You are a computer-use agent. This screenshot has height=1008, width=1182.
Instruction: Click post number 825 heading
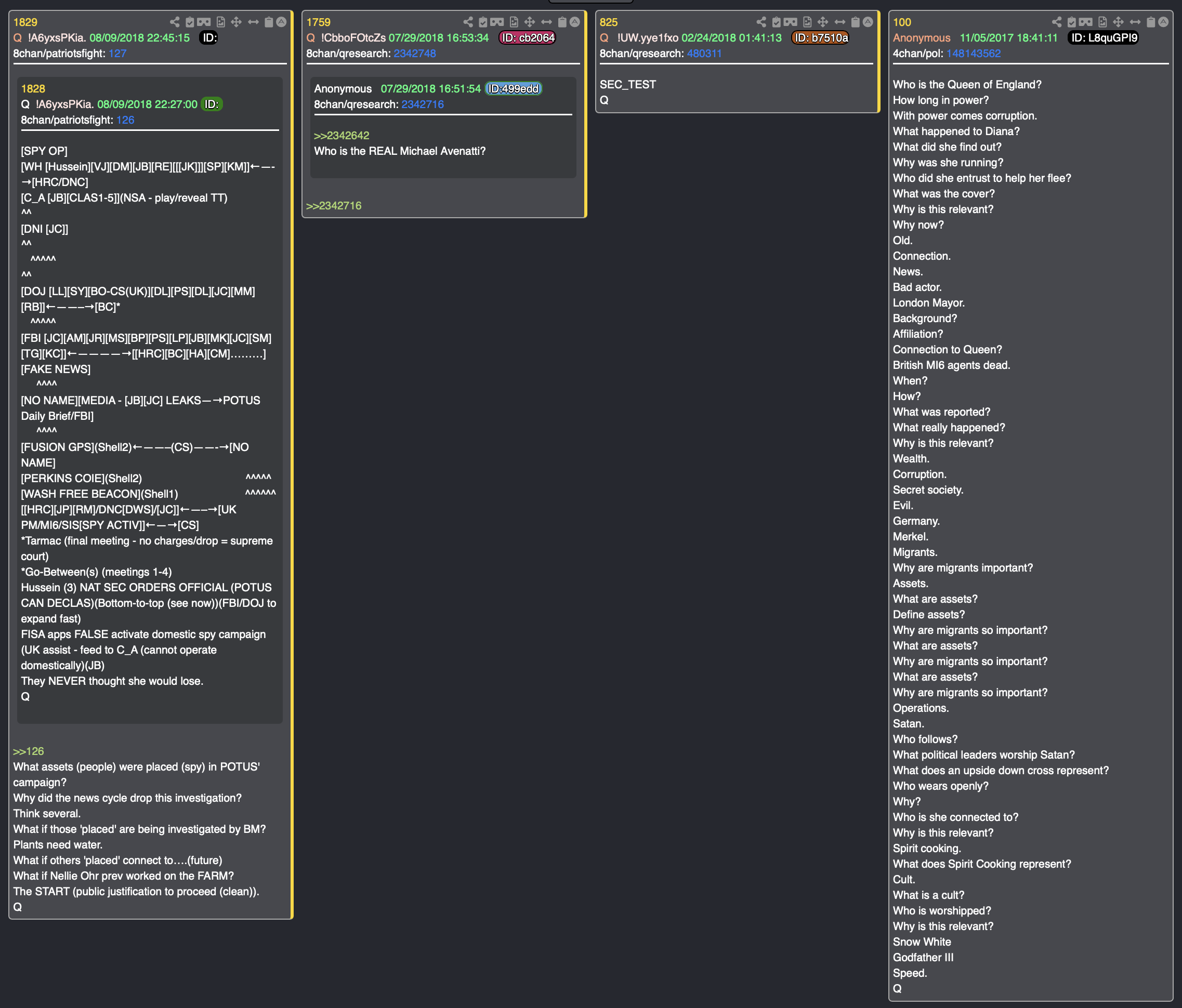609,22
